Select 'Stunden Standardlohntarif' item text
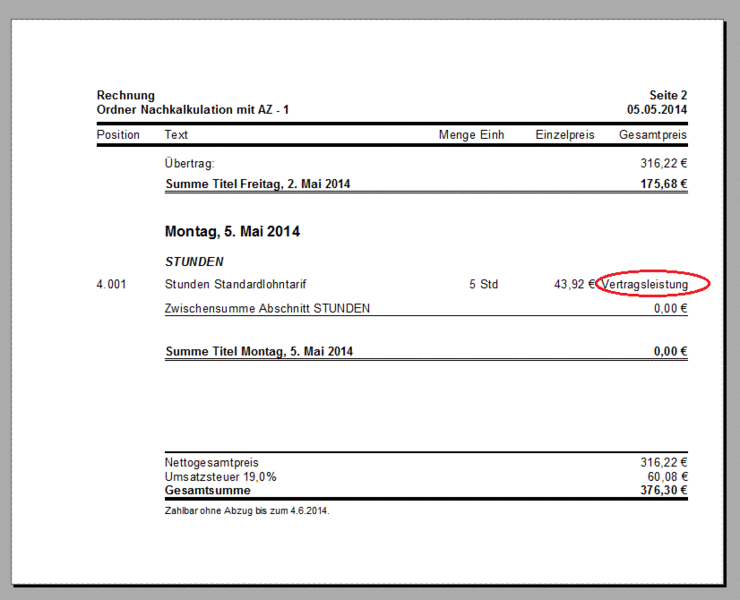 click(235, 284)
